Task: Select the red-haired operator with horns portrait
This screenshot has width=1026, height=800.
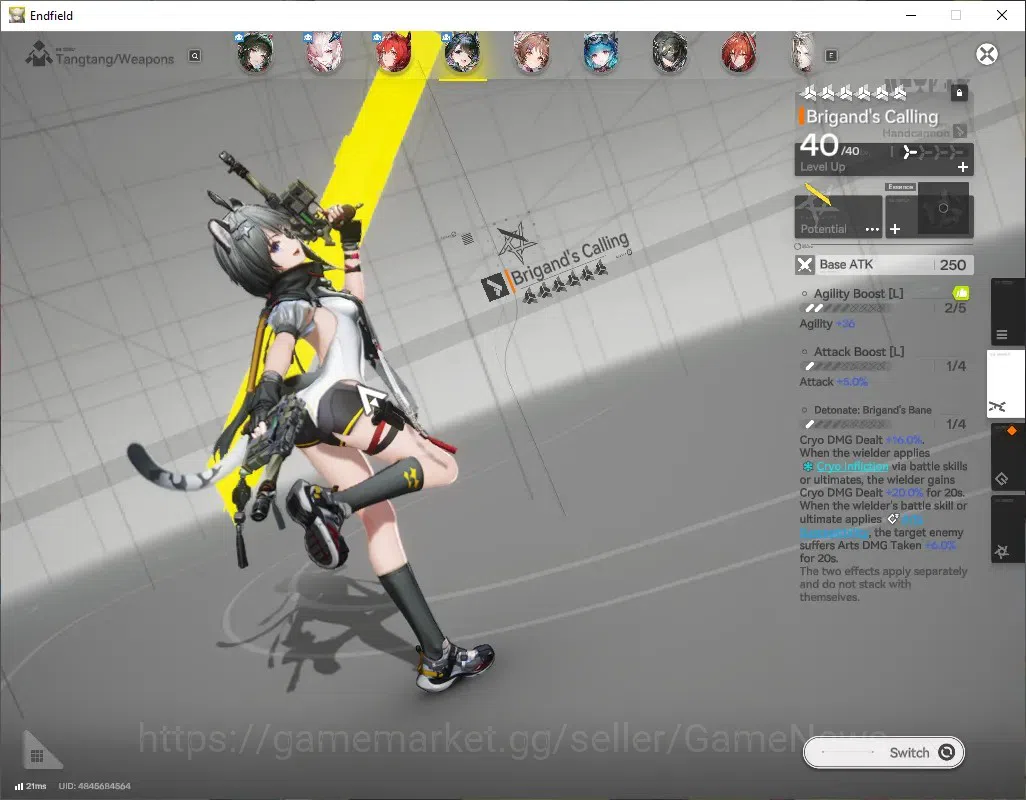Action: coord(394,52)
